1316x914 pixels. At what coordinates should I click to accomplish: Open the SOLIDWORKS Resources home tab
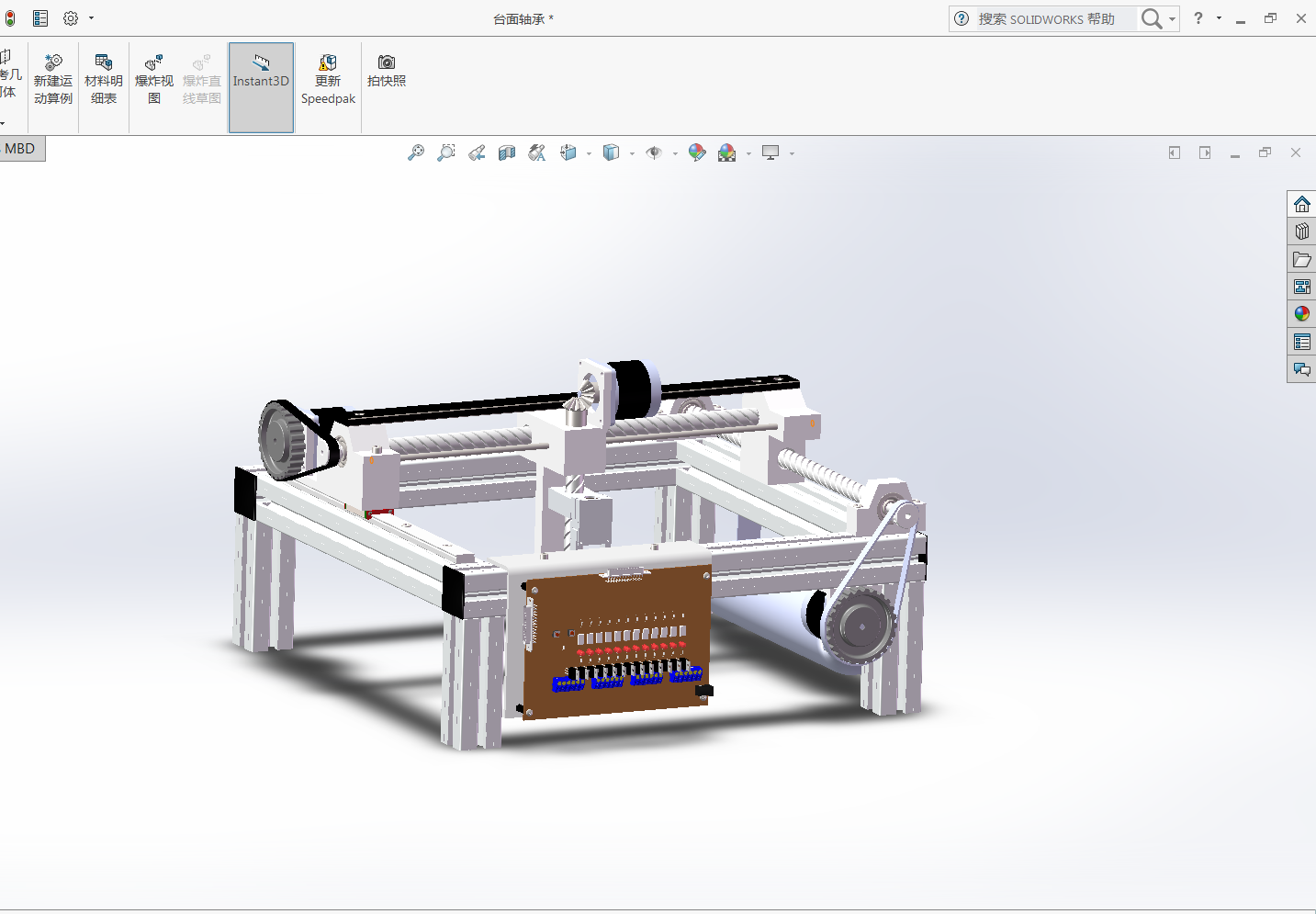(x=1301, y=204)
